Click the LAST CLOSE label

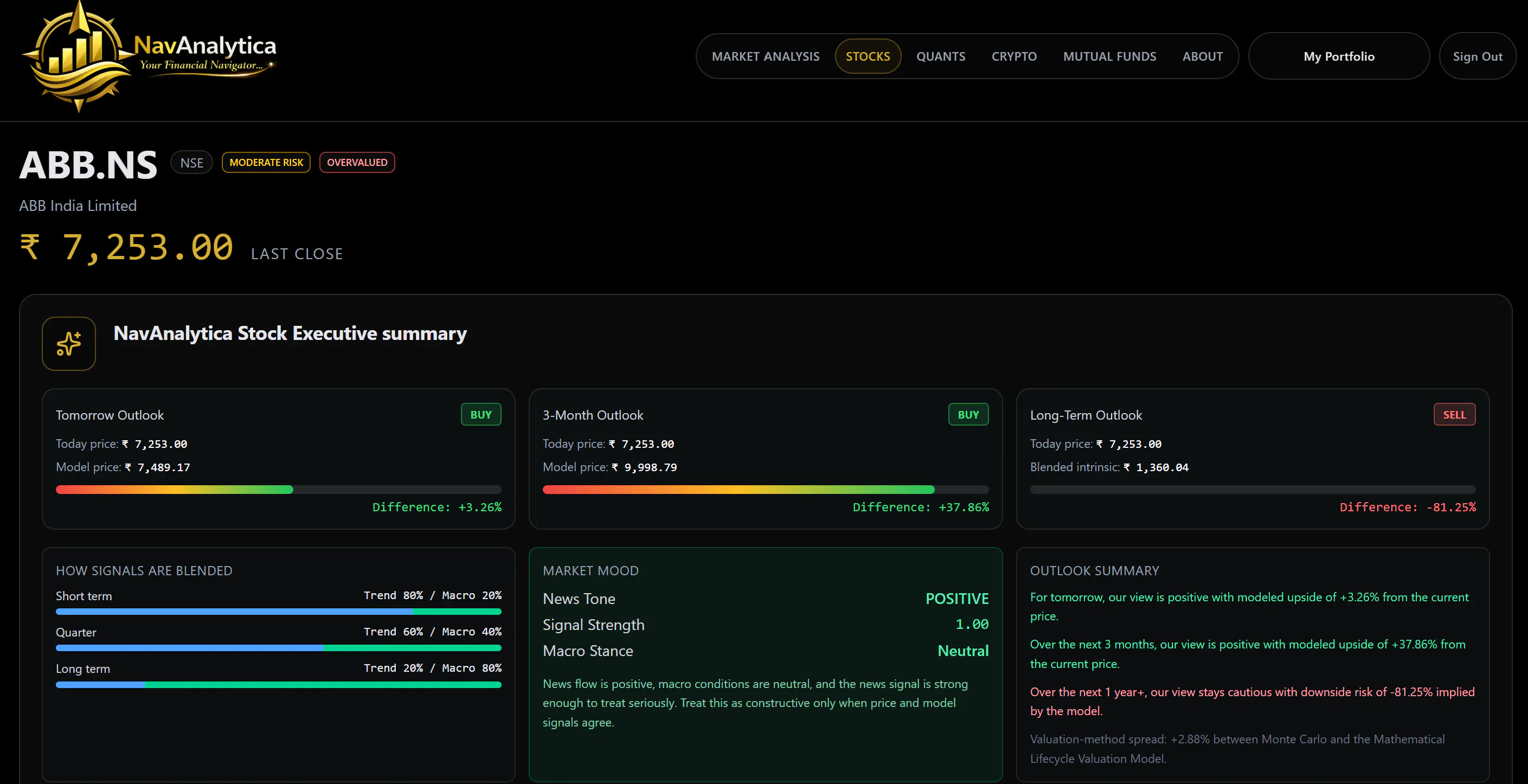coord(297,254)
